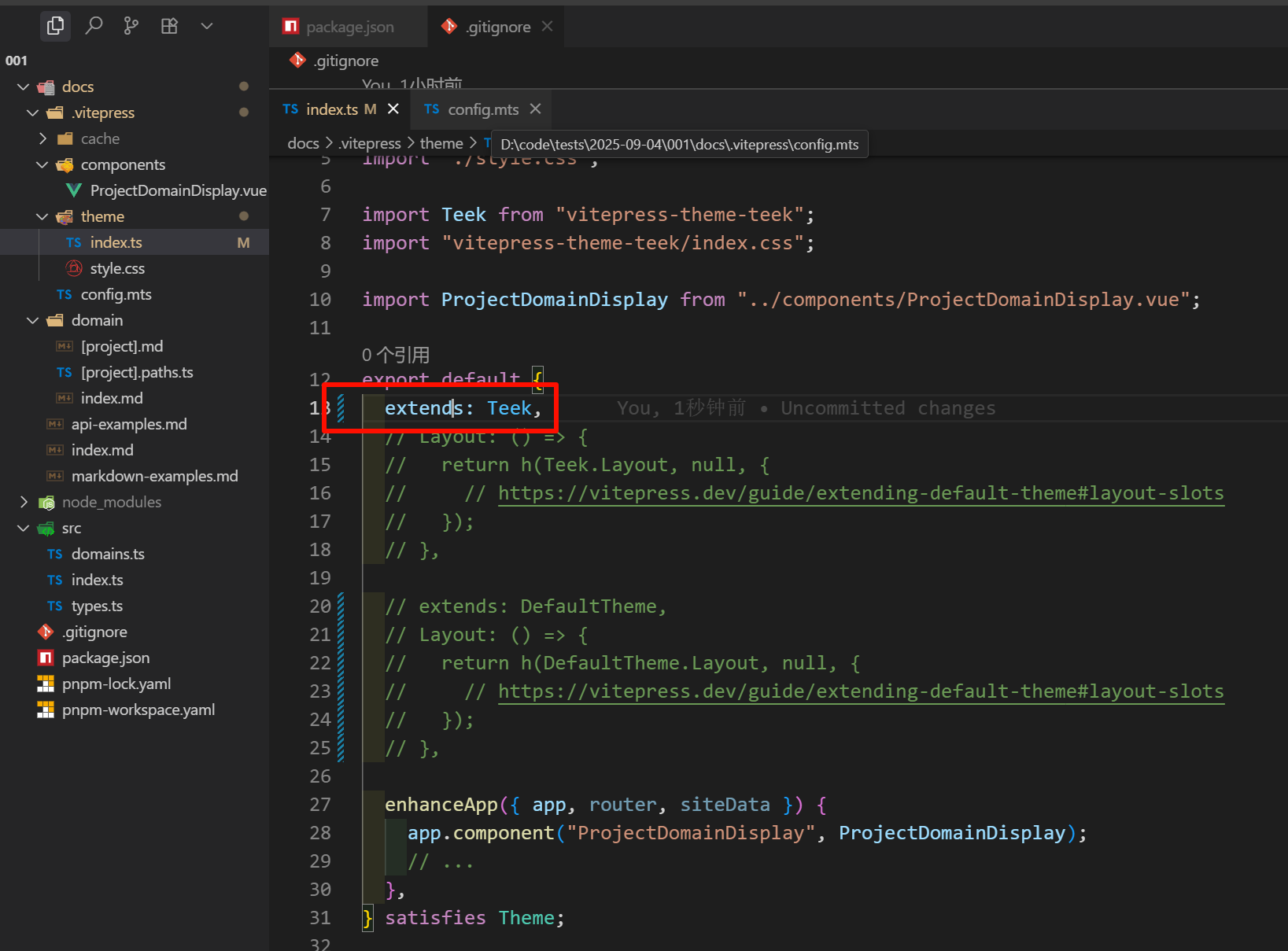
Task: Click the git icon beside .gitignore in tree
Action: pyautogui.click(x=46, y=632)
